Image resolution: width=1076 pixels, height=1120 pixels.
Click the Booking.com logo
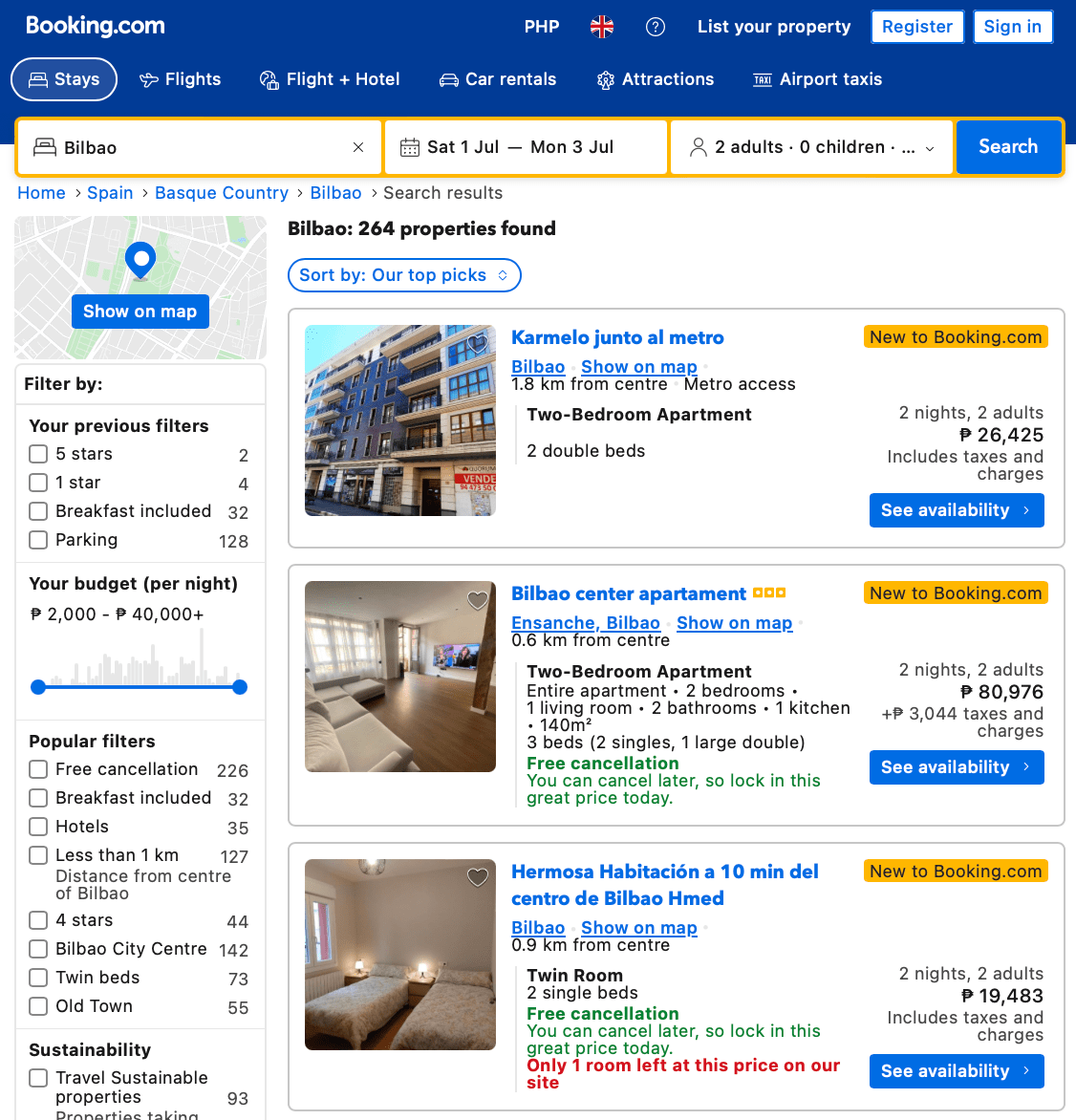[x=95, y=26]
